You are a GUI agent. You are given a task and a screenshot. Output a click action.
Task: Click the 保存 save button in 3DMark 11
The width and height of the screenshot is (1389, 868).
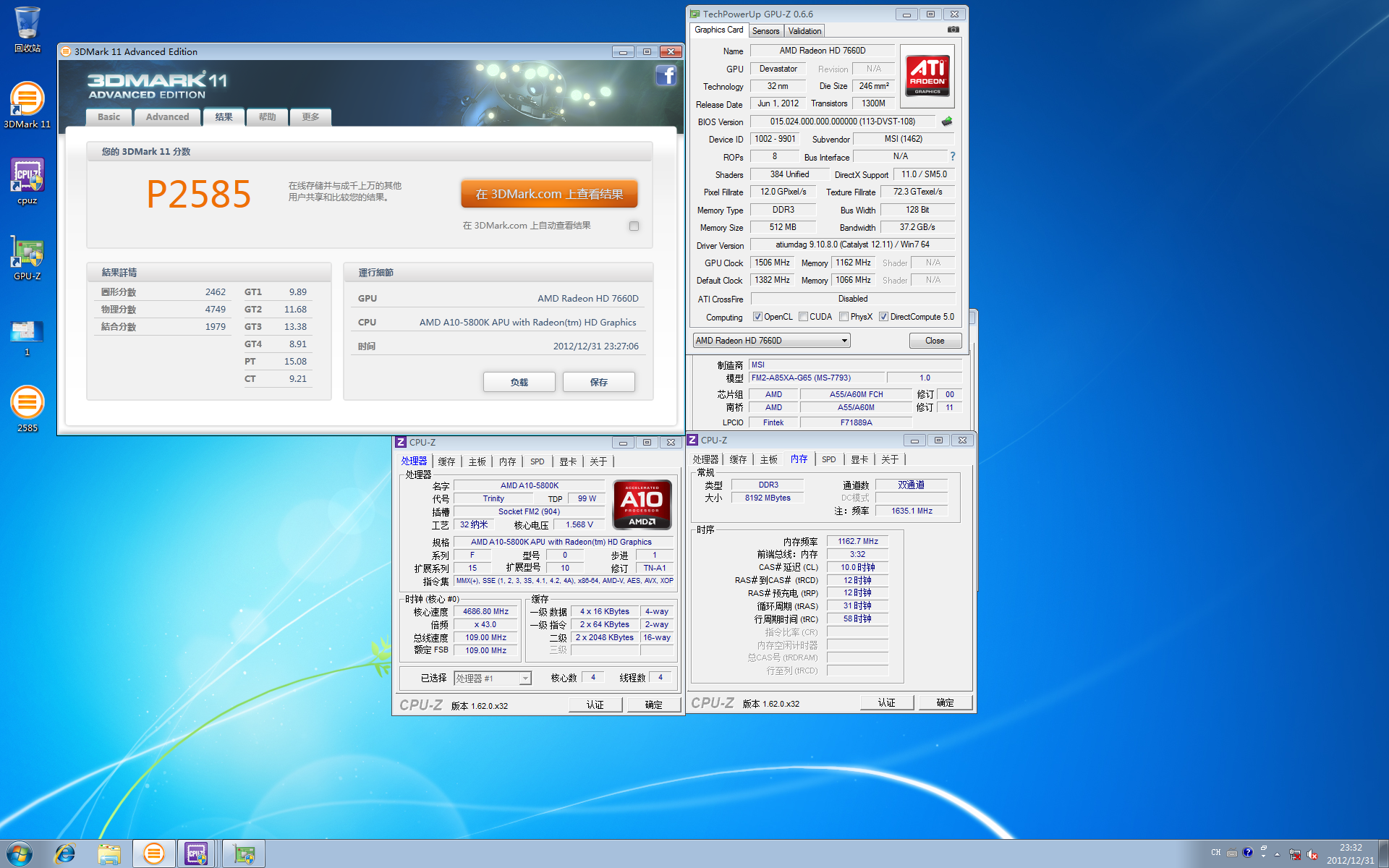598,382
